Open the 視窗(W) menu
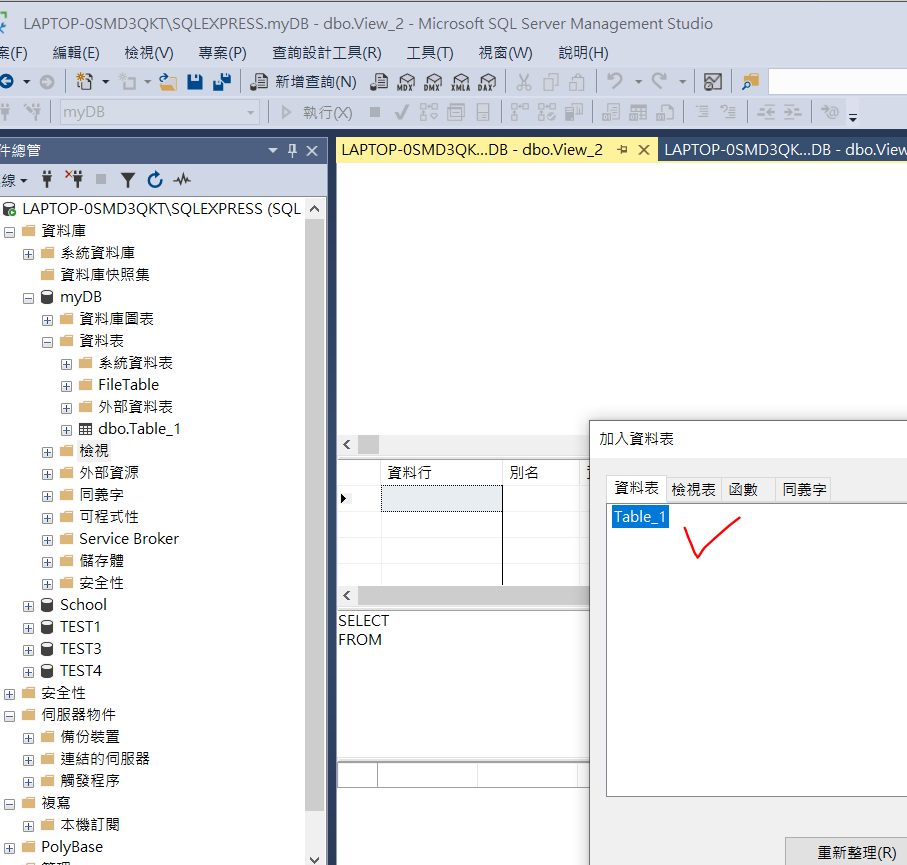907x865 pixels. click(506, 53)
